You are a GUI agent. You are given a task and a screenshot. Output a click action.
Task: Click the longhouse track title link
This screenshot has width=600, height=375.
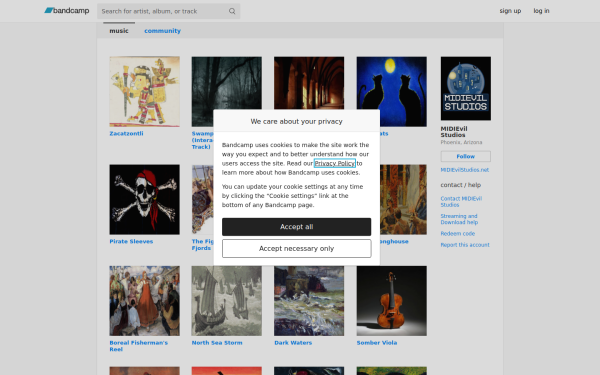[394, 241]
